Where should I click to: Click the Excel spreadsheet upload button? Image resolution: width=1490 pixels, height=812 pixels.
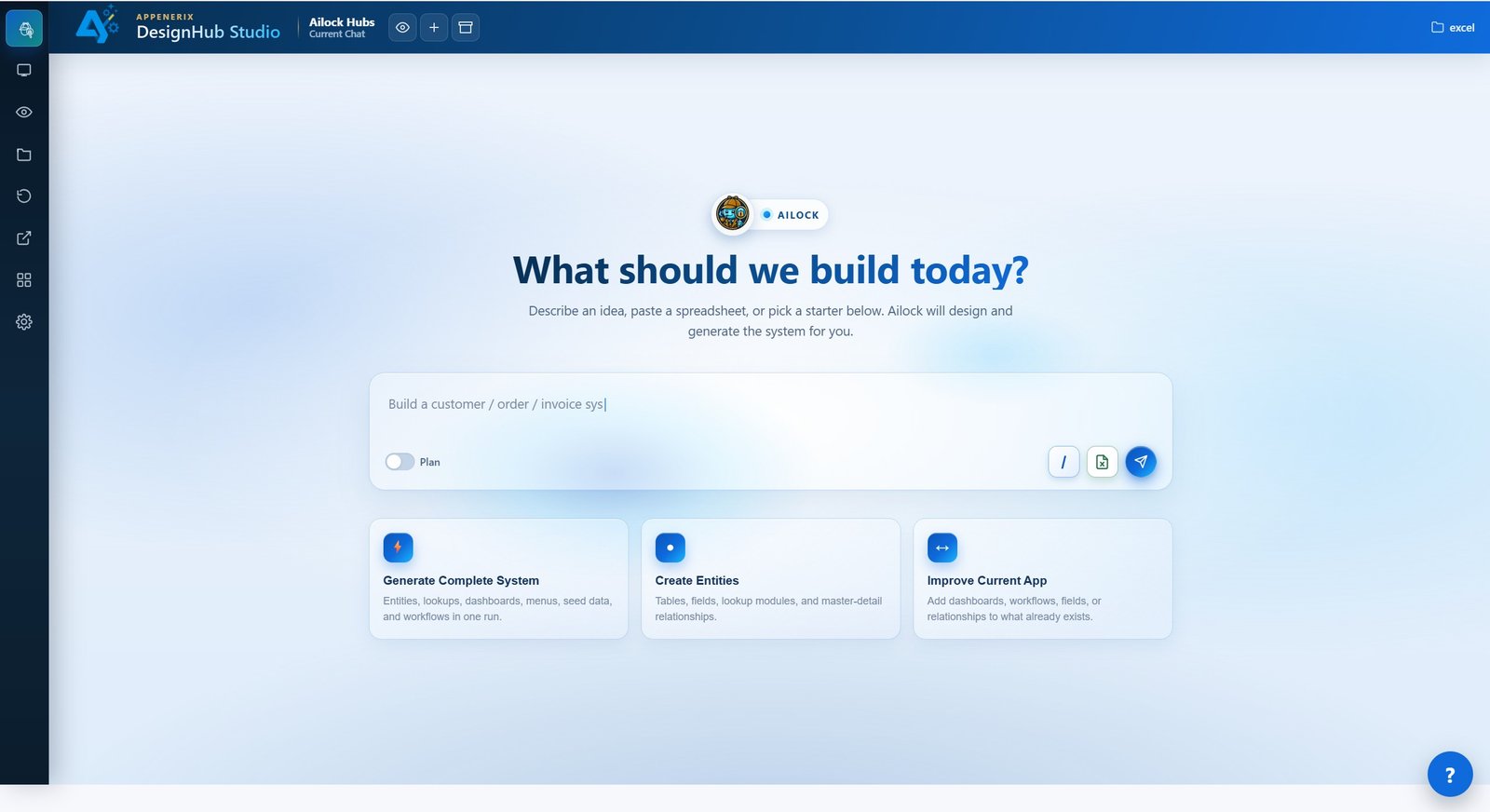tap(1102, 462)
